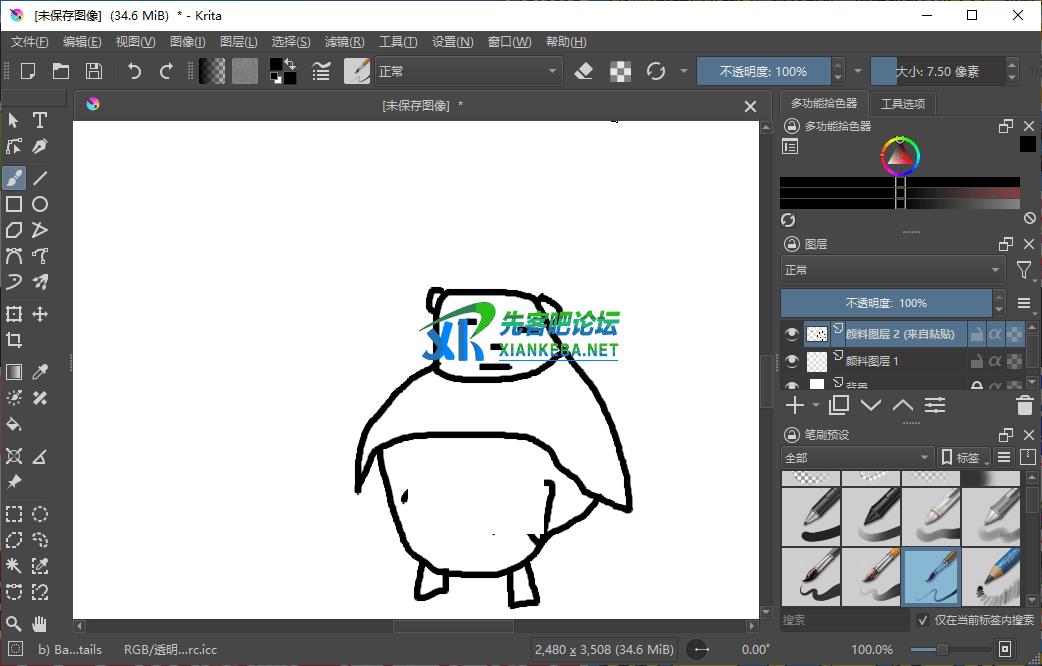Toggle alpha lock on 颜料图层 2
Image resolution: width=1042 pixels, height=666 pixels.
(x=996, y=335)
